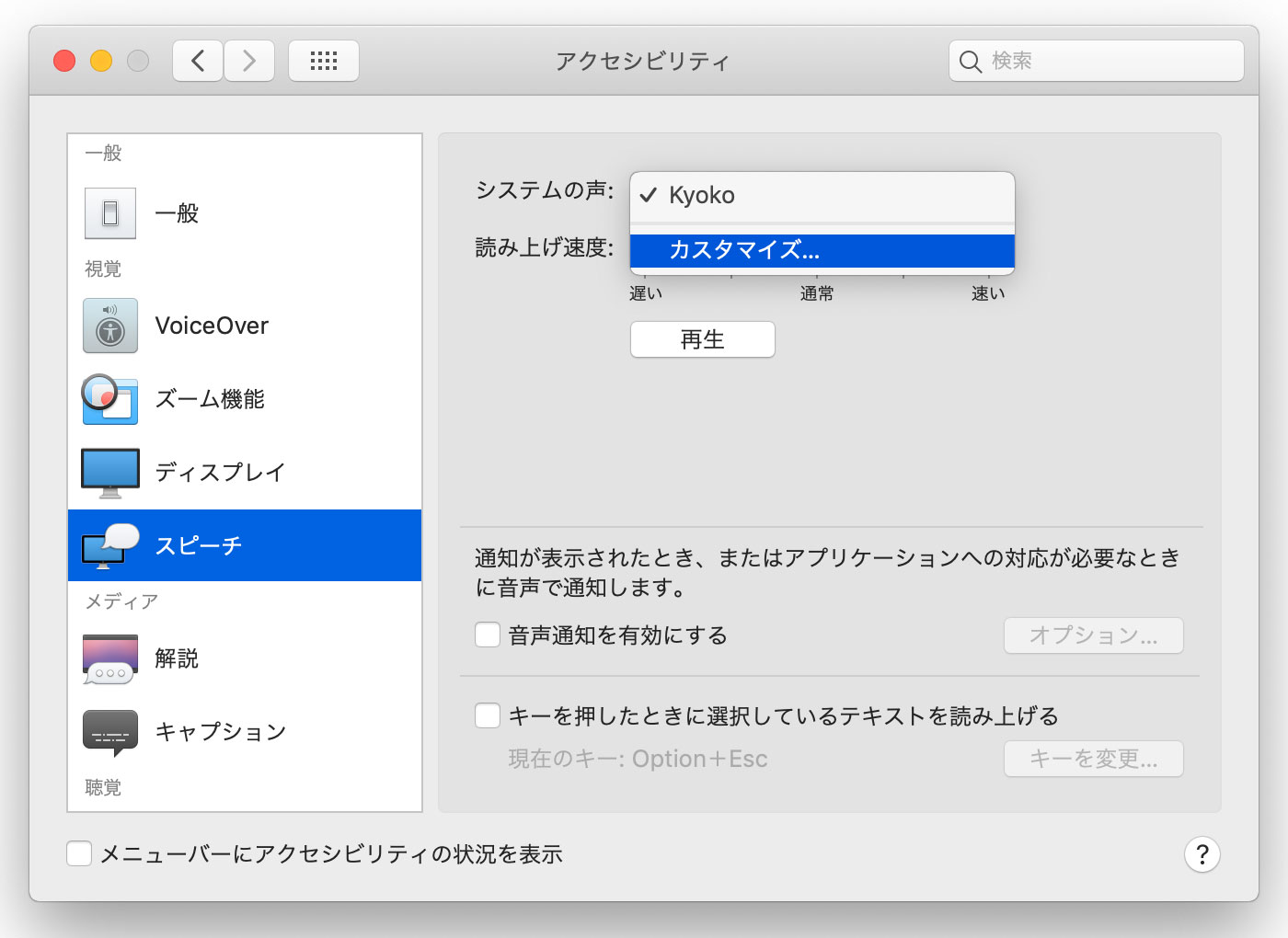The image size is (1288, 938).
Task: Click the search magnifier icon
Action: (971, 62)
